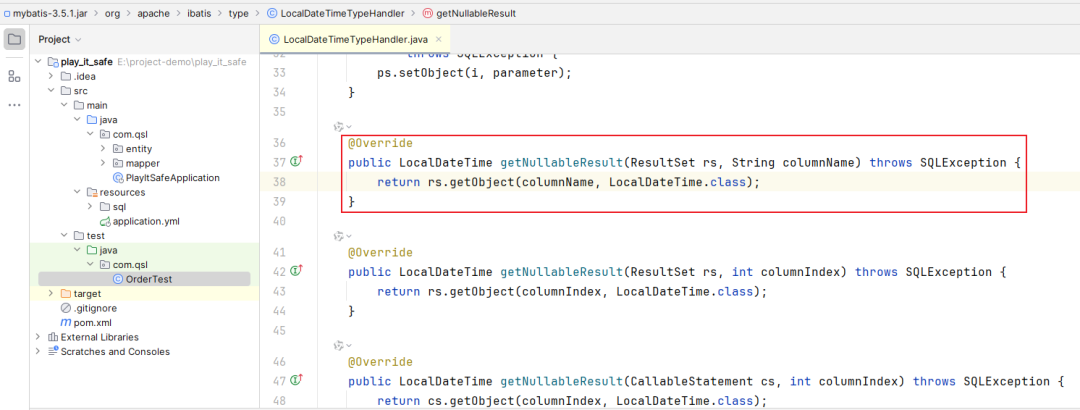The image size is (1080, 410).
Task: Open the Project tool window icon
Action: click(x=14, y=39)
